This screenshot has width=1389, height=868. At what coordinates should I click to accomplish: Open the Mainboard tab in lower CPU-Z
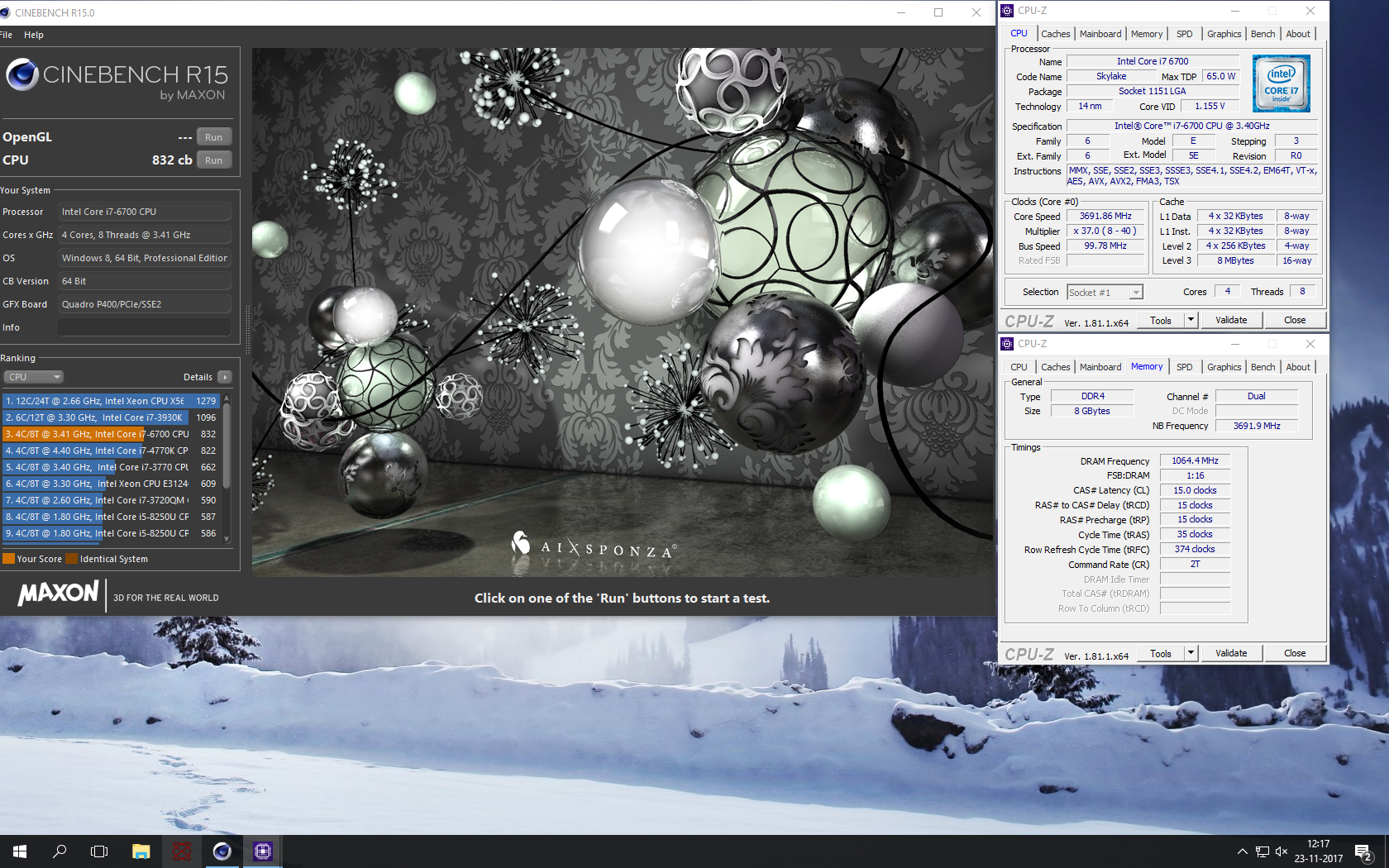[x=1100, y=367]
